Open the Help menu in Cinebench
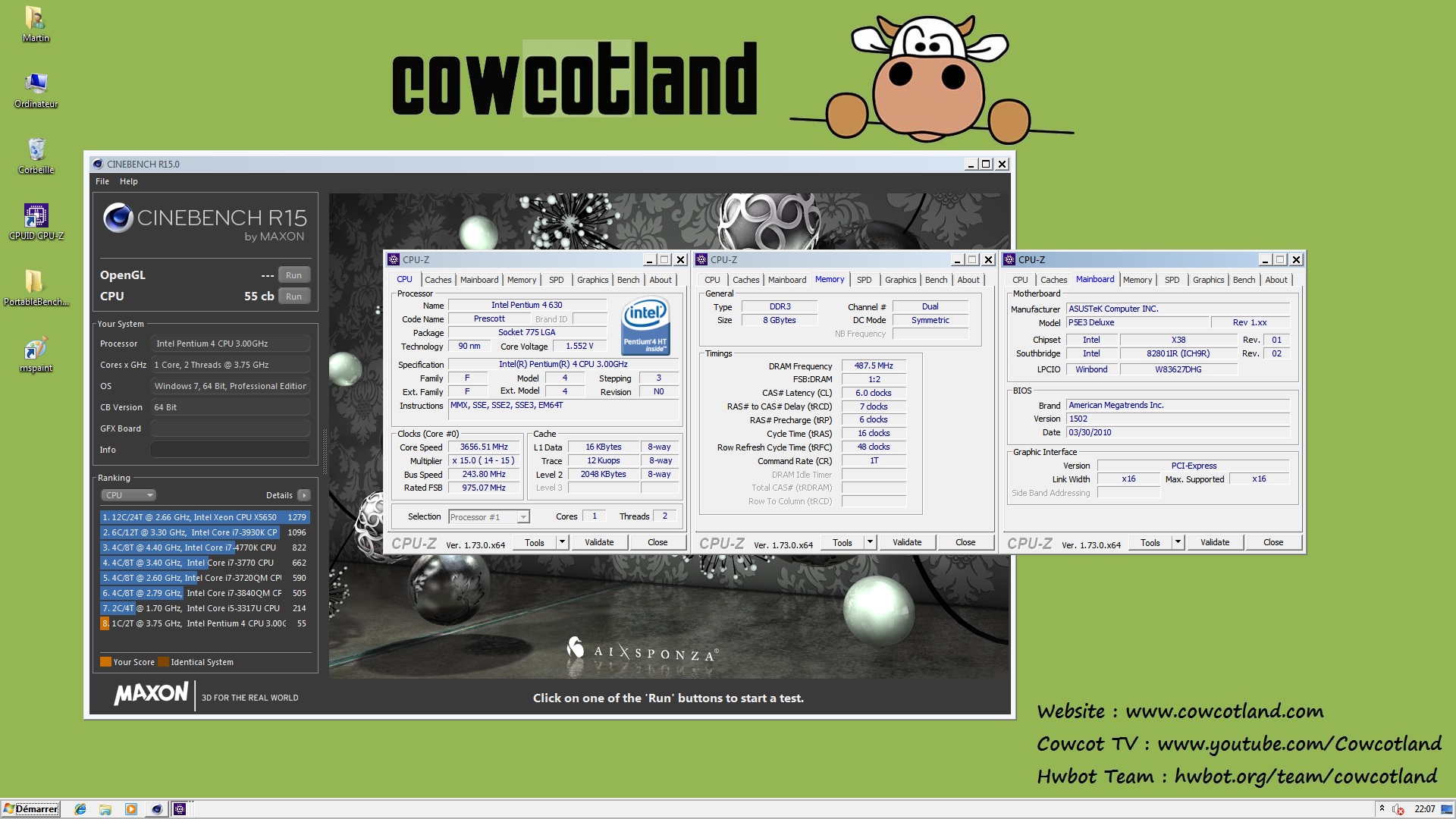 point(129,181)
